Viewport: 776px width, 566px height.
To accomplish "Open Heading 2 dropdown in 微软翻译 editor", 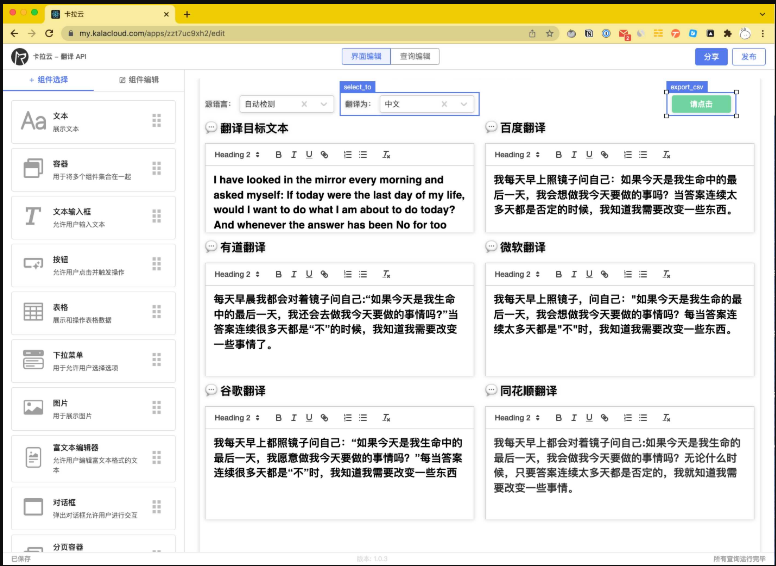I will (x=517, y=274).
